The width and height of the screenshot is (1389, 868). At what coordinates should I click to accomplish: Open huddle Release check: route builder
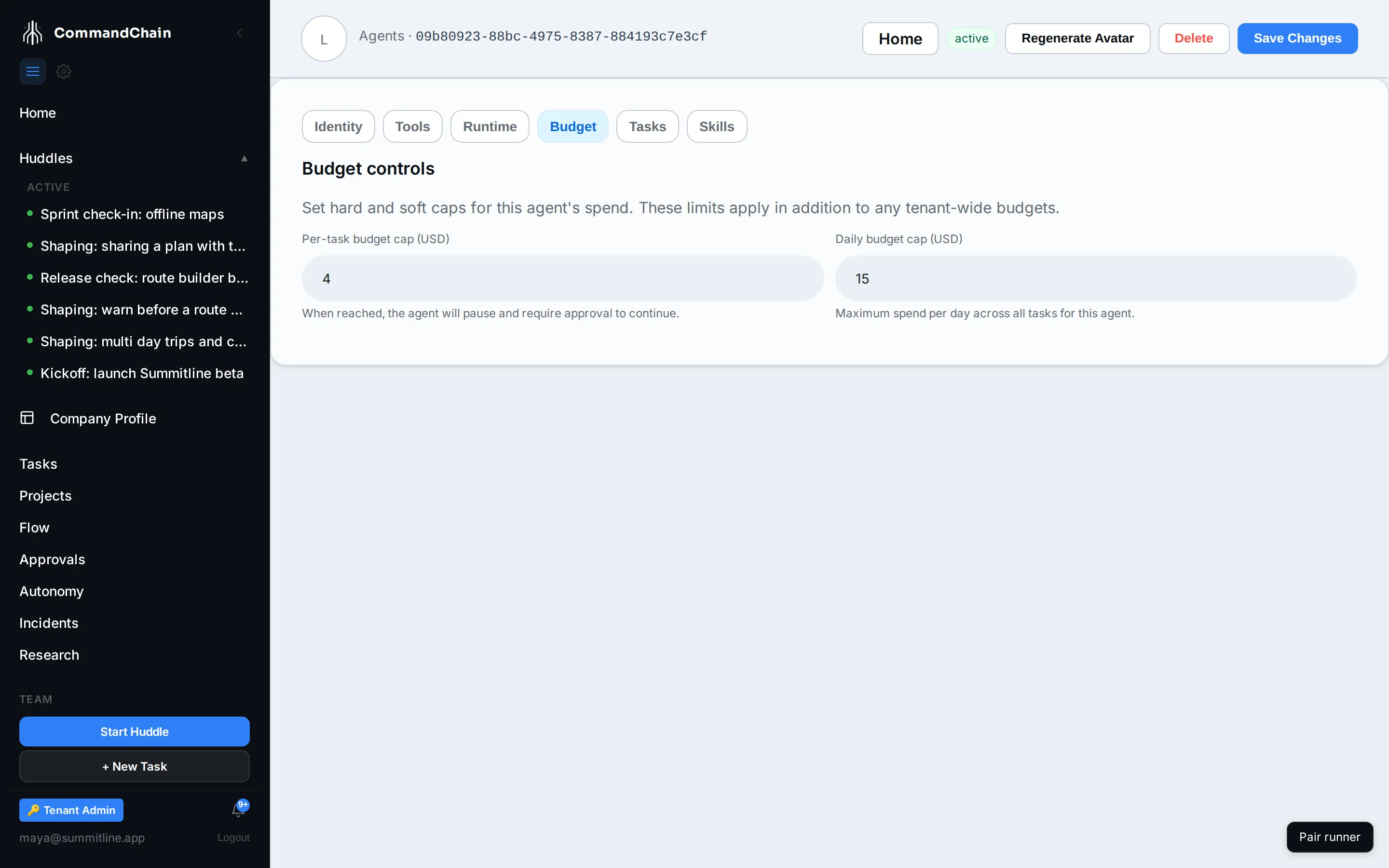[x=144, y=278]
